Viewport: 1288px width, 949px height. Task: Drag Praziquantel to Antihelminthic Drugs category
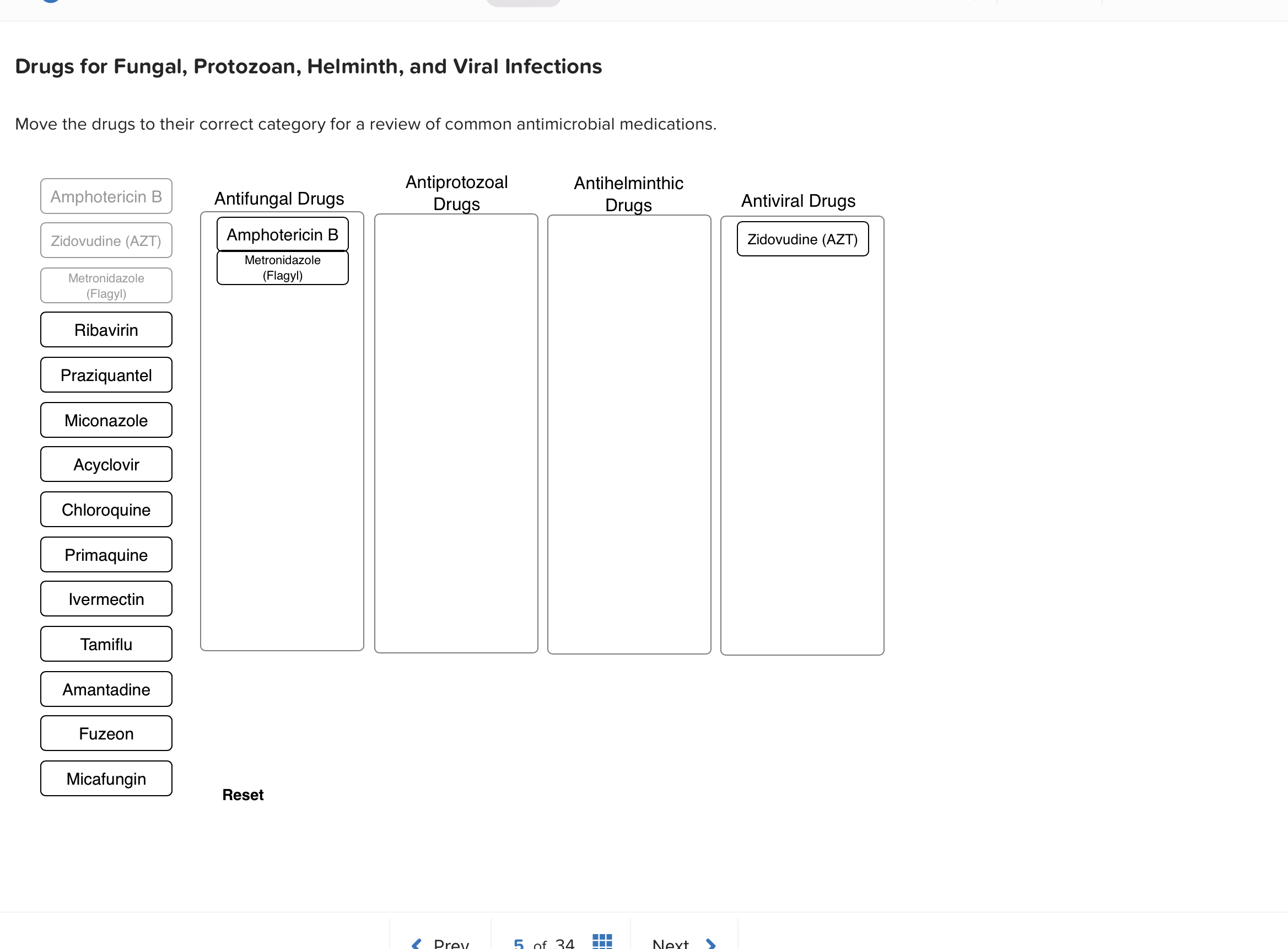[105, 374]
